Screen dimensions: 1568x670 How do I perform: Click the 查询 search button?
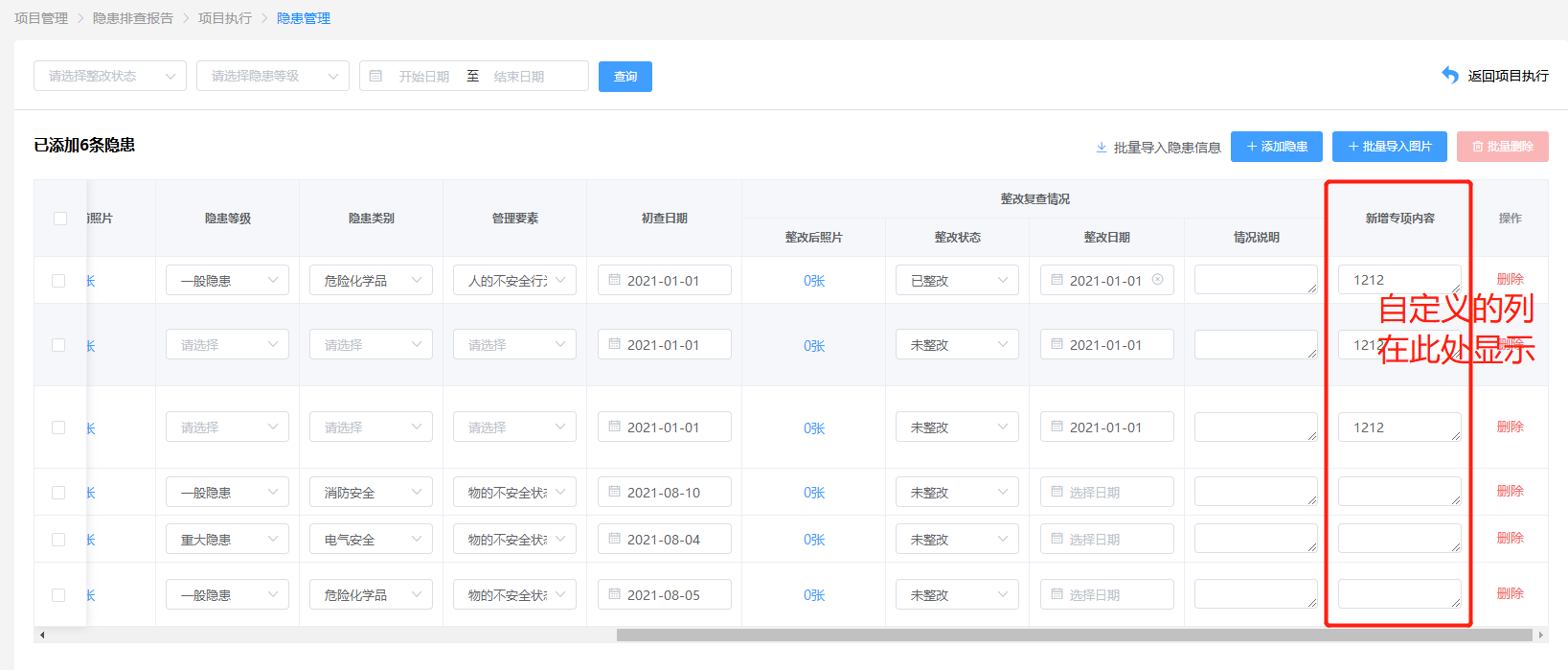(625, 77)
